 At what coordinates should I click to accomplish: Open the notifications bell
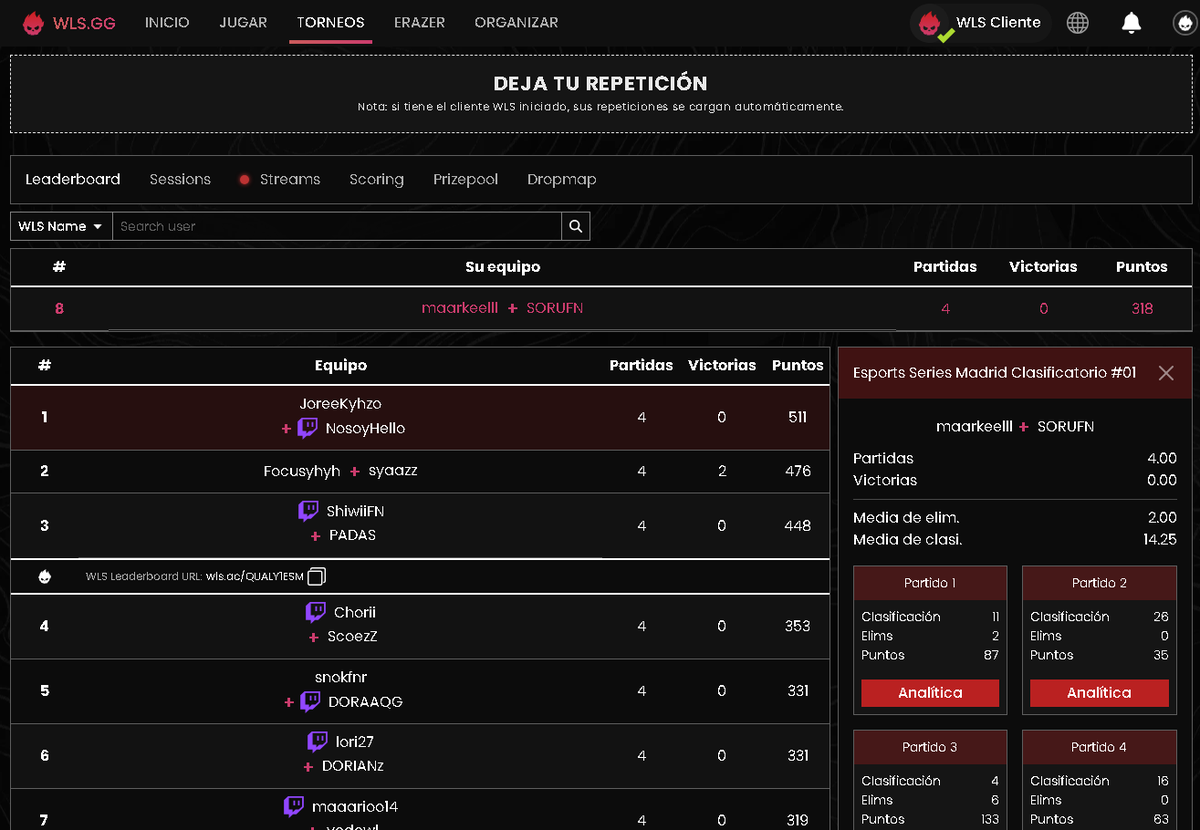point(1131,23)
